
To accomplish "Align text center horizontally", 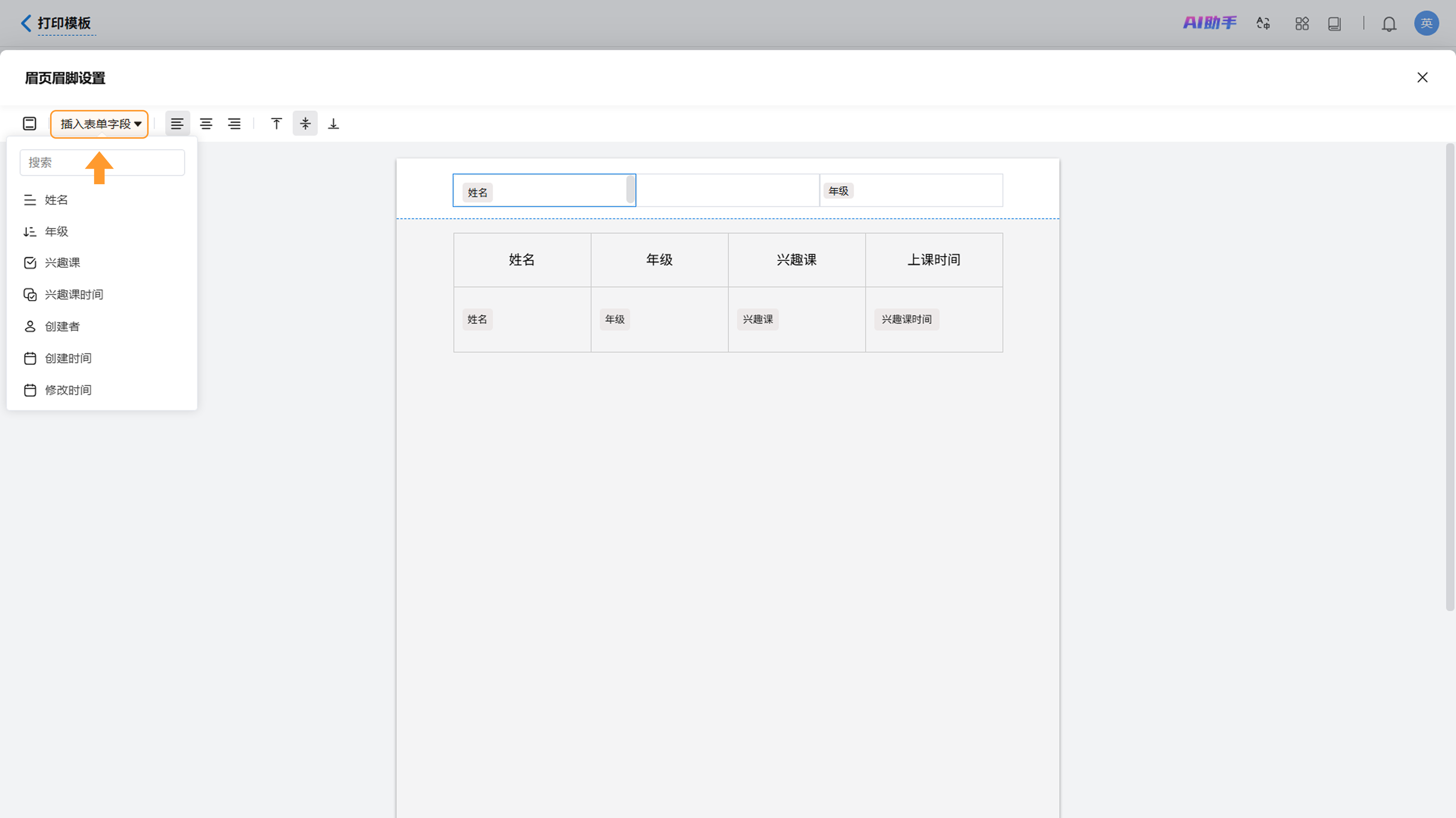I will 206,124.
